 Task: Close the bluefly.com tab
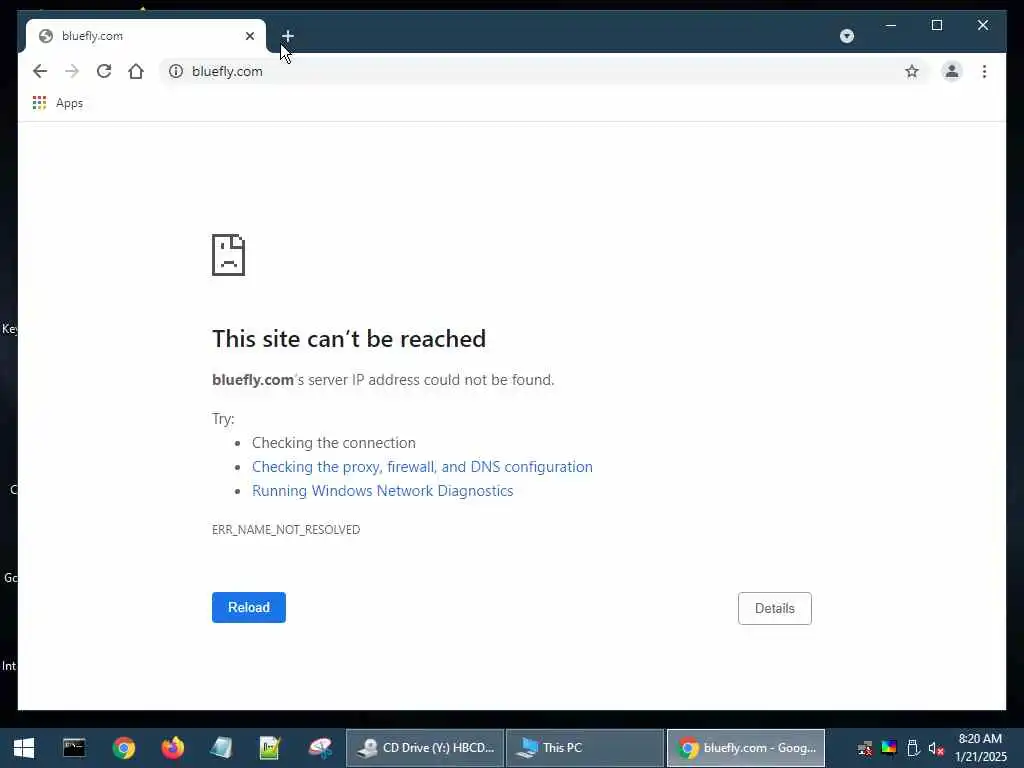[249, 36]
